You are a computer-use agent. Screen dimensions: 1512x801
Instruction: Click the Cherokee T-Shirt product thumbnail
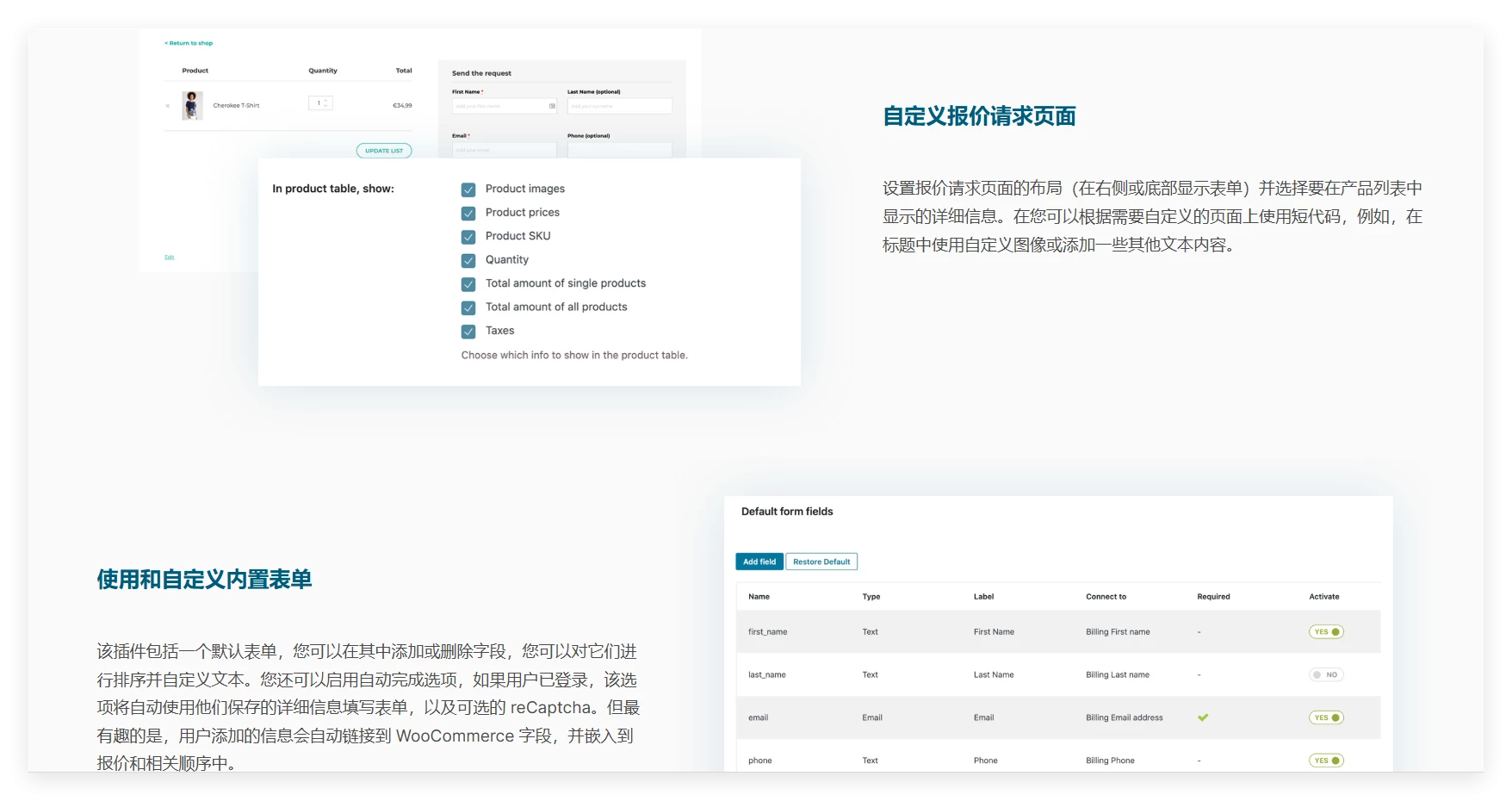pyautogui.click(x=192, y=105)
